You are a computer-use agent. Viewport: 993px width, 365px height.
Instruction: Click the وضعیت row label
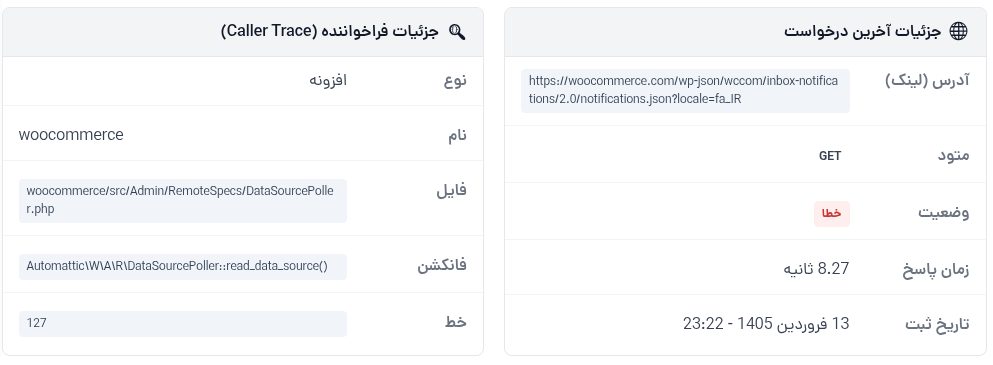944,212
